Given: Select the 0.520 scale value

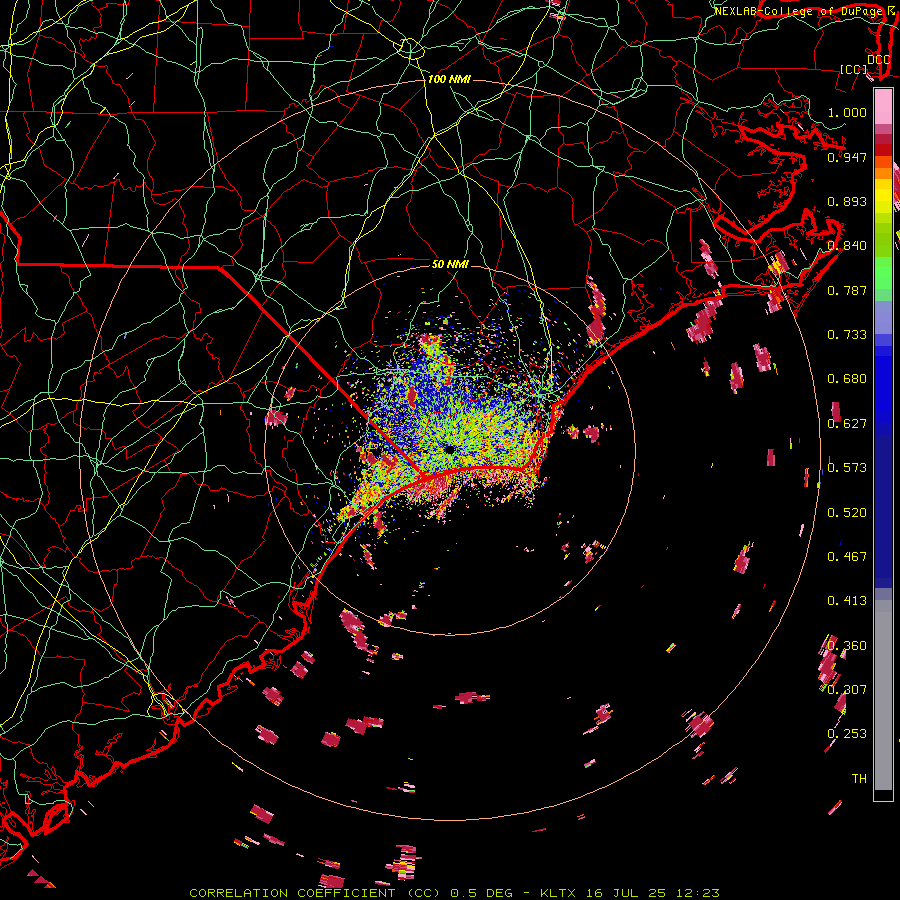Looking at the screenshot, I should (x=847, y=513).
